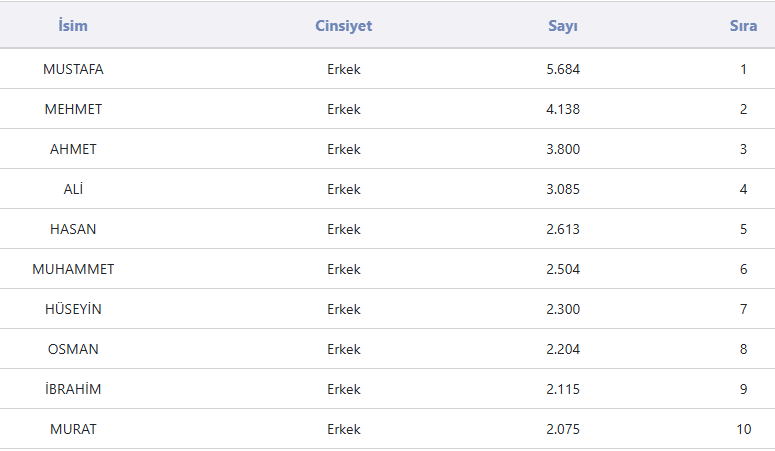The width and height of the screenshot is (775, 451).
Task: Select the MURAT name cell
Action: click(x=73, y=429)
